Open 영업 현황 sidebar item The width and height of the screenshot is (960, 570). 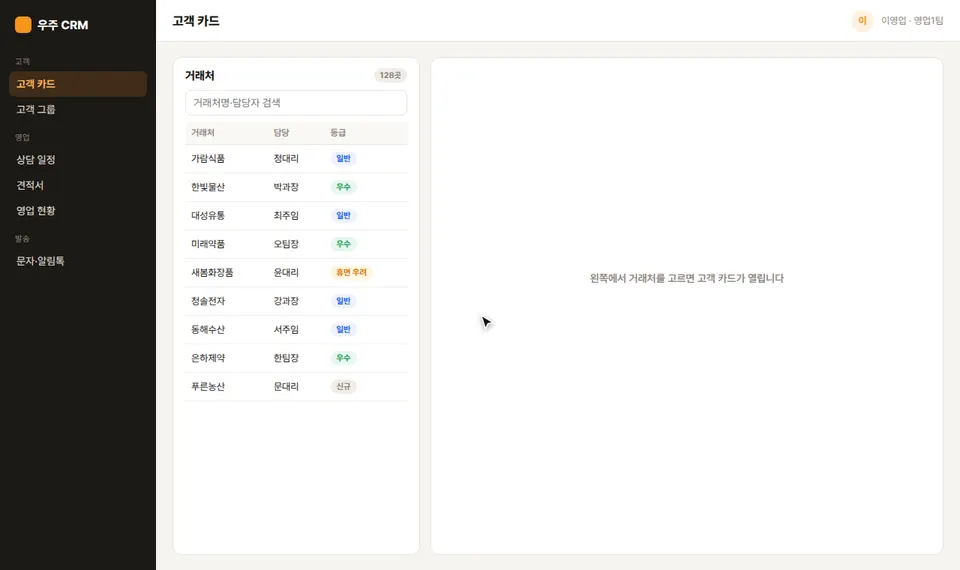[x=78, y=211]
